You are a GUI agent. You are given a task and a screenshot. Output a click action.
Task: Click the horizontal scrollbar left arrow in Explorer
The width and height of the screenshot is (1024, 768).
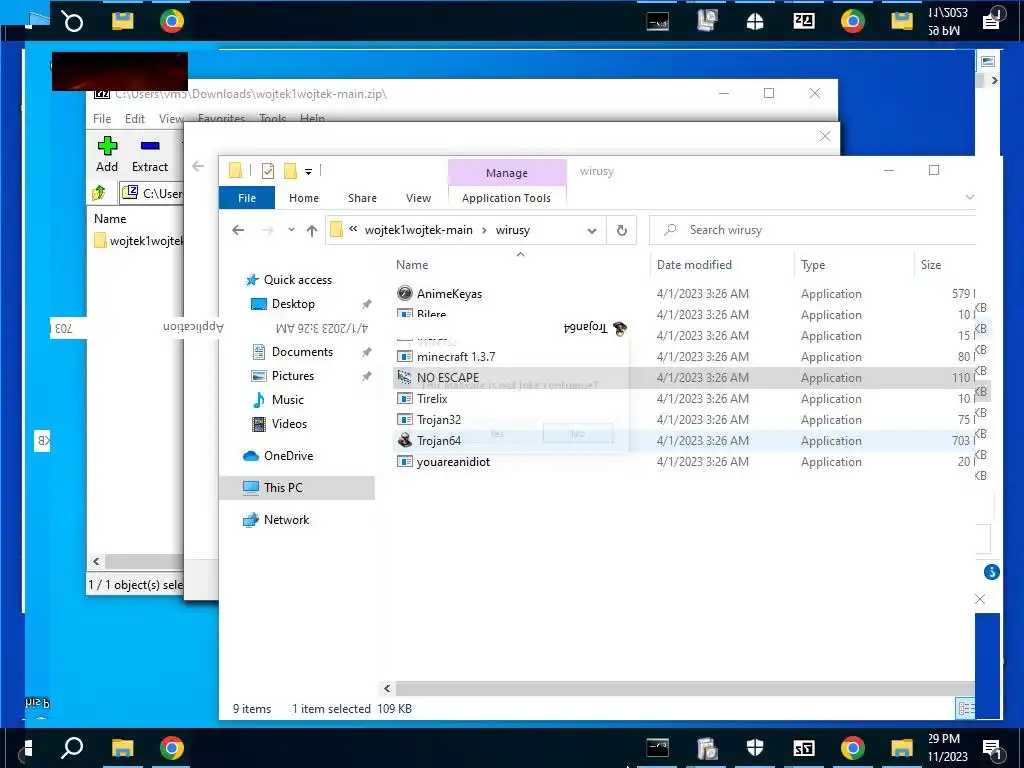[387, 688]
